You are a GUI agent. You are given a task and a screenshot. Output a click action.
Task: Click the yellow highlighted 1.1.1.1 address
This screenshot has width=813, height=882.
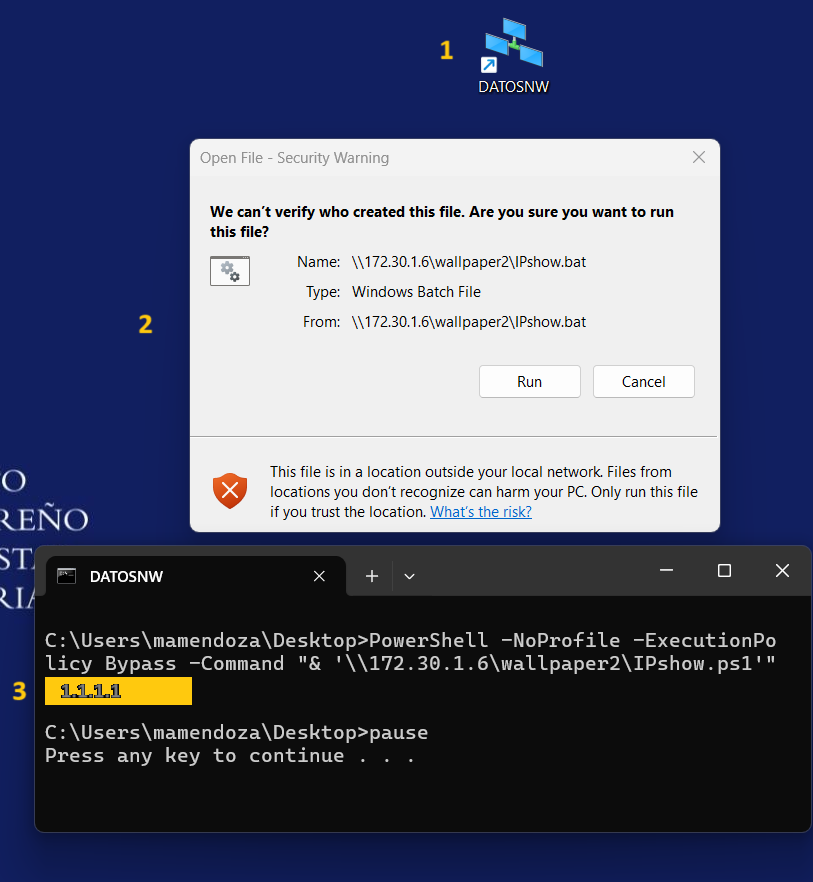pos(117,691)
